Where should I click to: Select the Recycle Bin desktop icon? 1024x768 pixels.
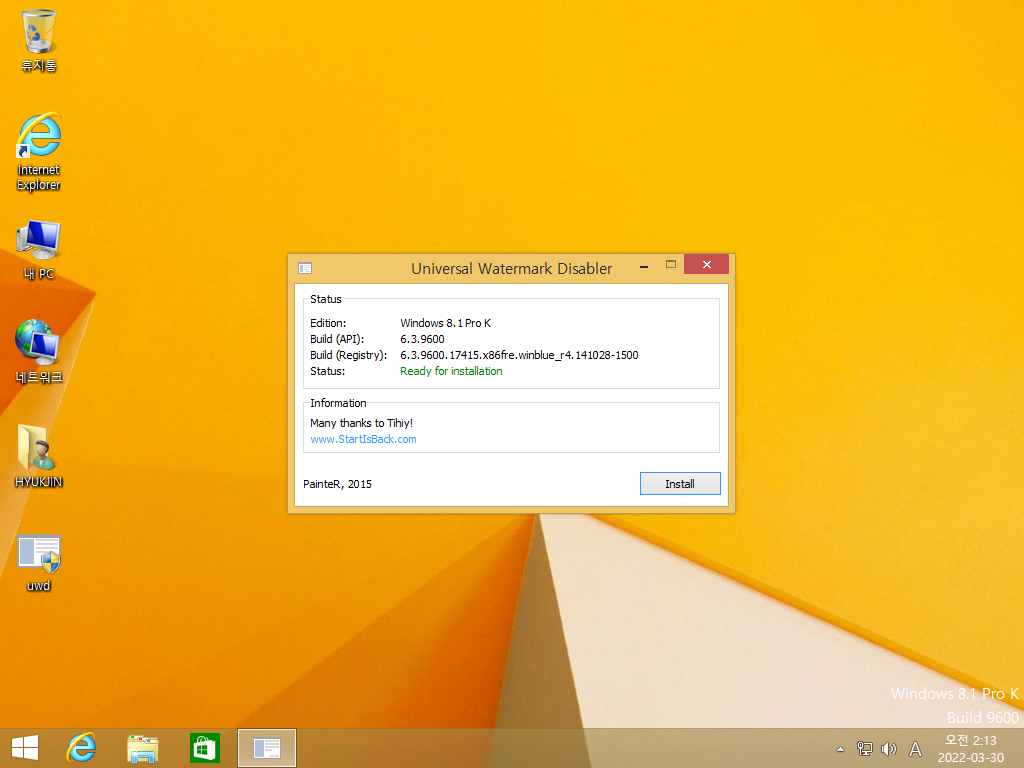[39, 40]
